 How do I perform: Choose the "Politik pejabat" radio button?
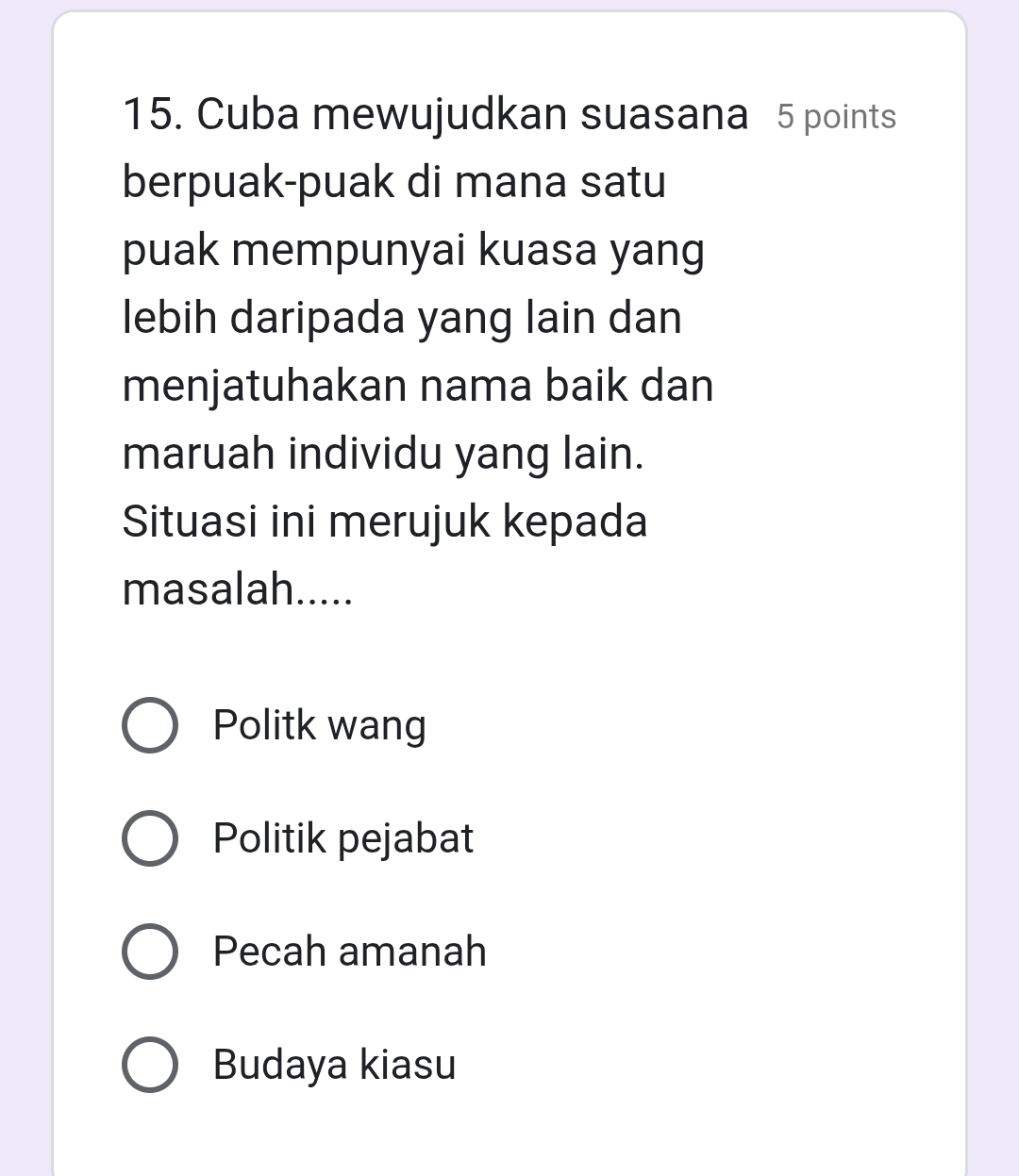point(149,838)
